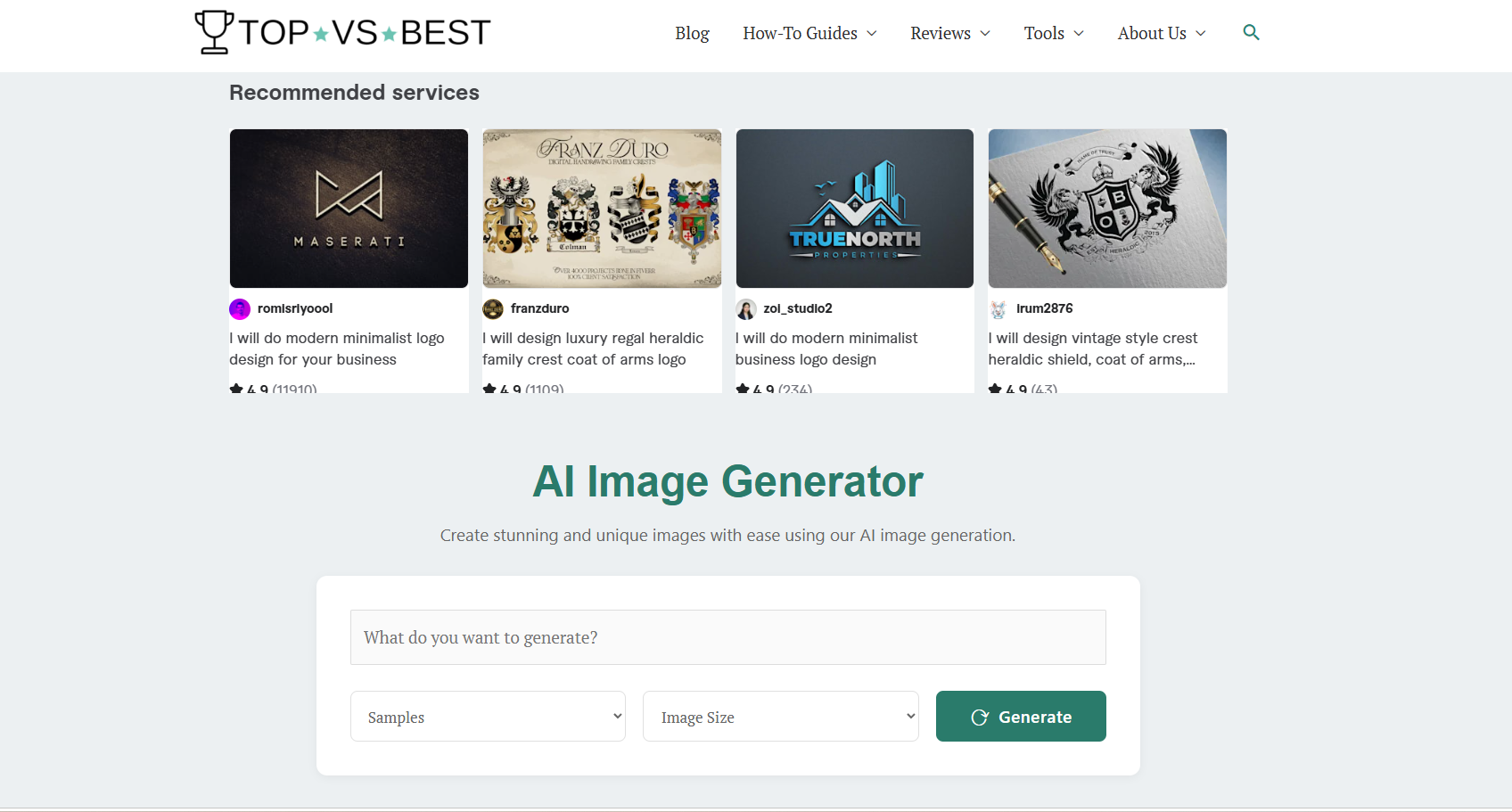
Task: Expand the Tools chevron arrow
Action: pos(1079,34)
